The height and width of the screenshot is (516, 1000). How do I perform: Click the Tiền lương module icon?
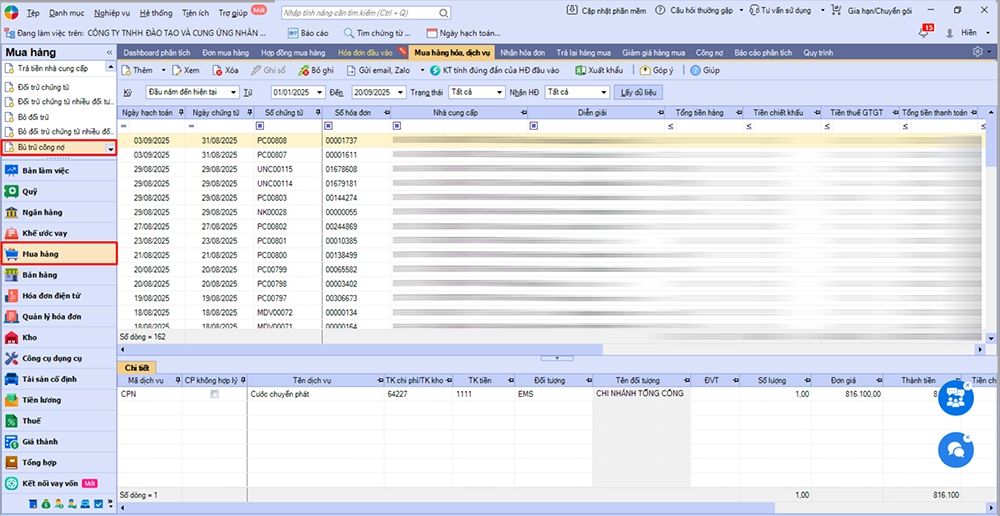(x=11, y=400)
